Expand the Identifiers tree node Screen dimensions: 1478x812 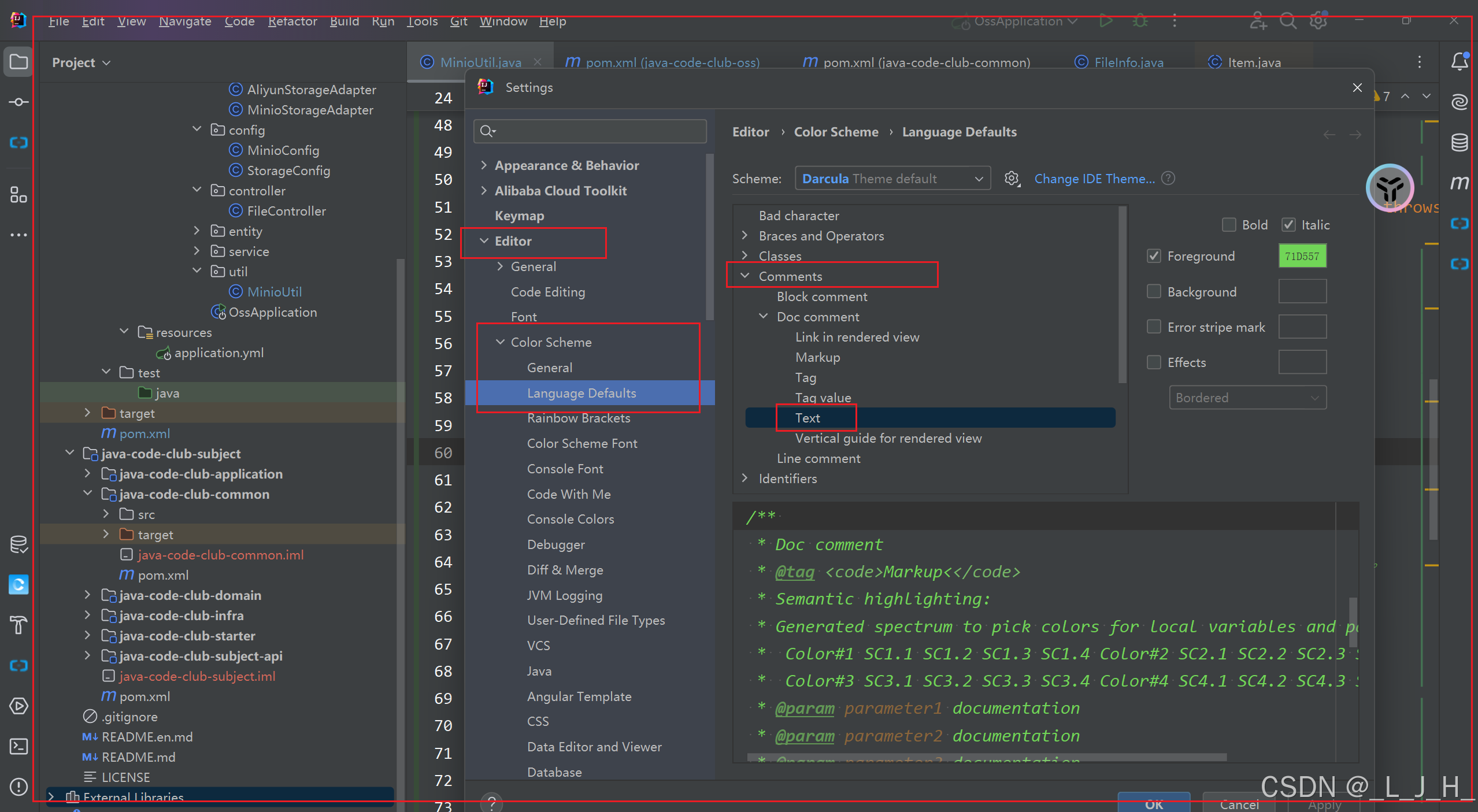(745, 479)
